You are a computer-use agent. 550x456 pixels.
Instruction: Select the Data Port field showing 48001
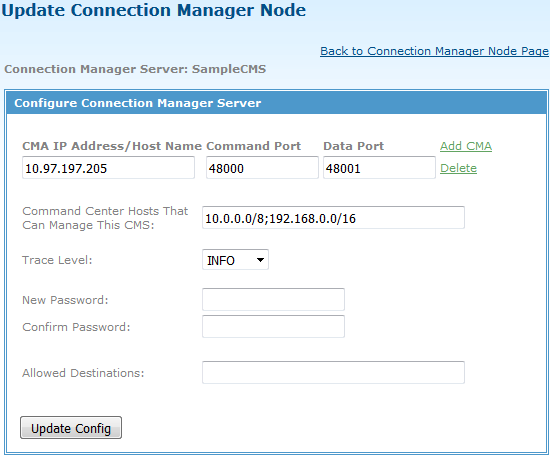(379, 168)
